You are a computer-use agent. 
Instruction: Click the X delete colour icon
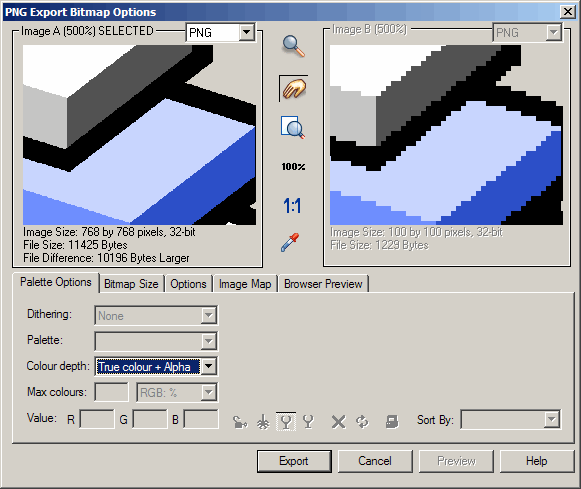[x=338, y=422]
